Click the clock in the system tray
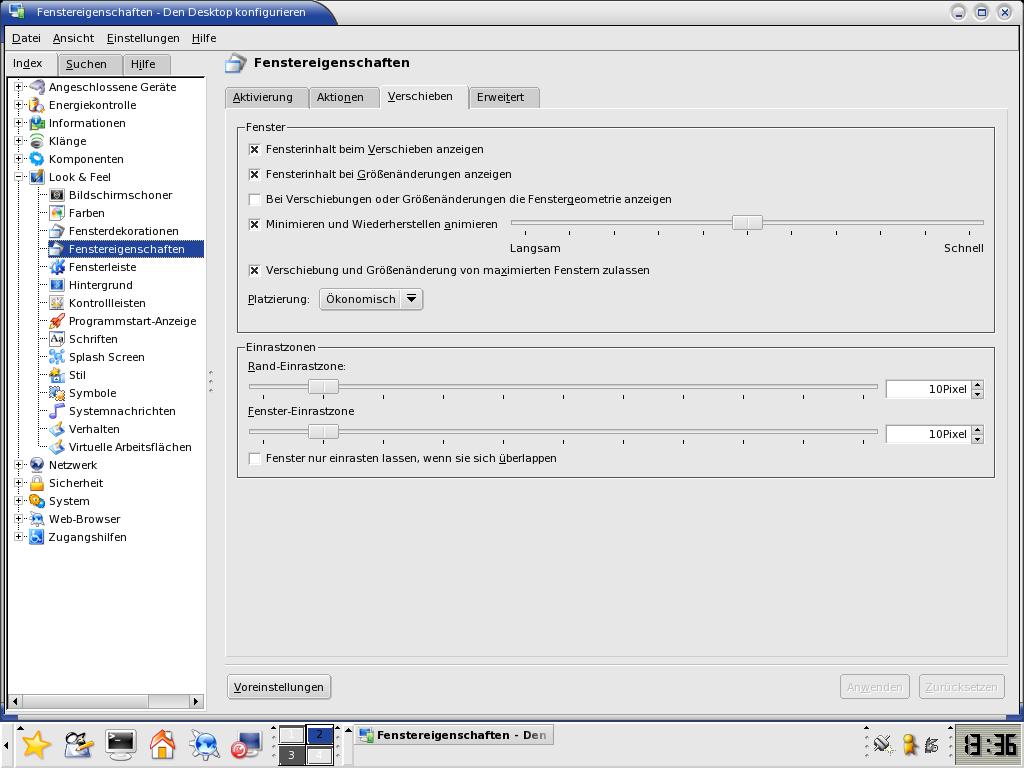The image size is (1024, 768). pos(989,745)
